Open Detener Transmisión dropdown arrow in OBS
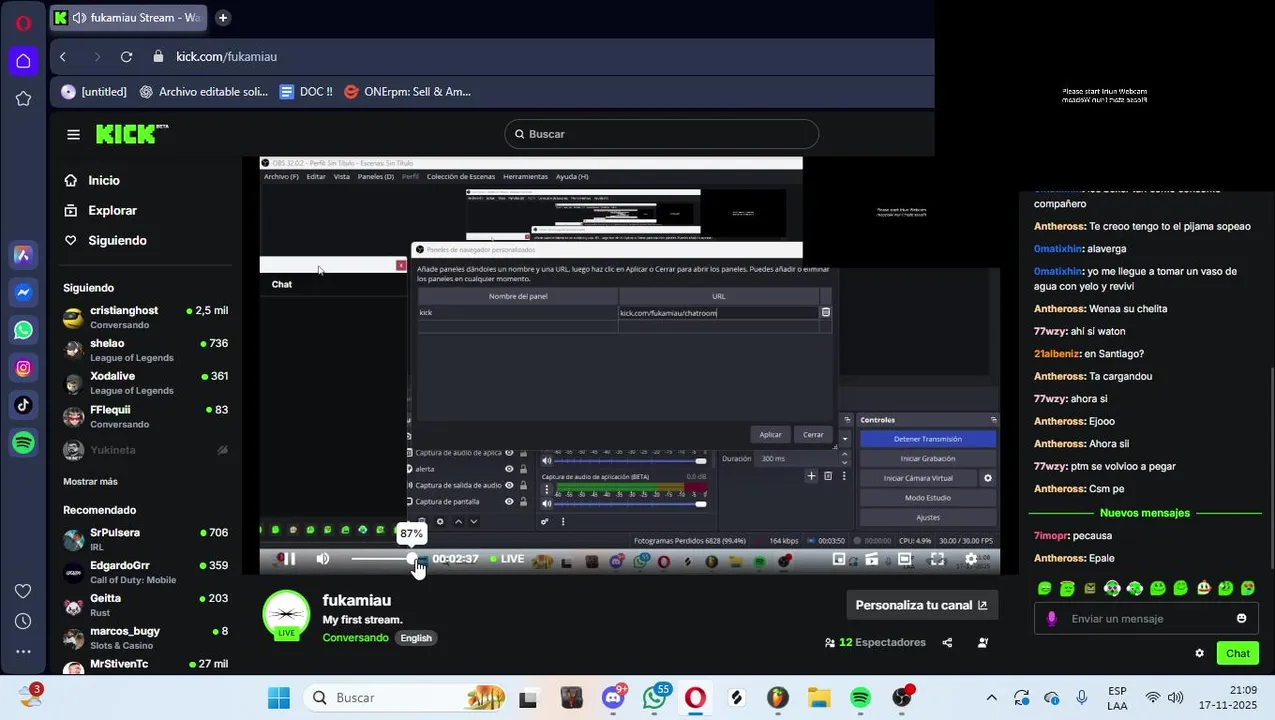Viewport: 1275px width, 720px height. click(x=845, y=439)
